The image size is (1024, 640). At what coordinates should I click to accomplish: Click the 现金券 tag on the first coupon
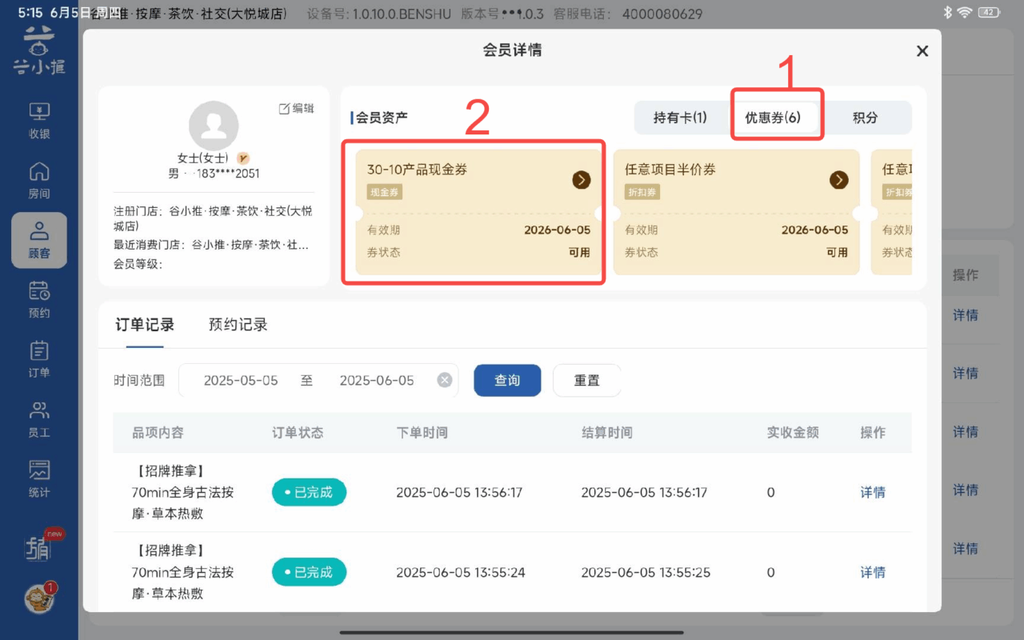(x=385, y=192)
